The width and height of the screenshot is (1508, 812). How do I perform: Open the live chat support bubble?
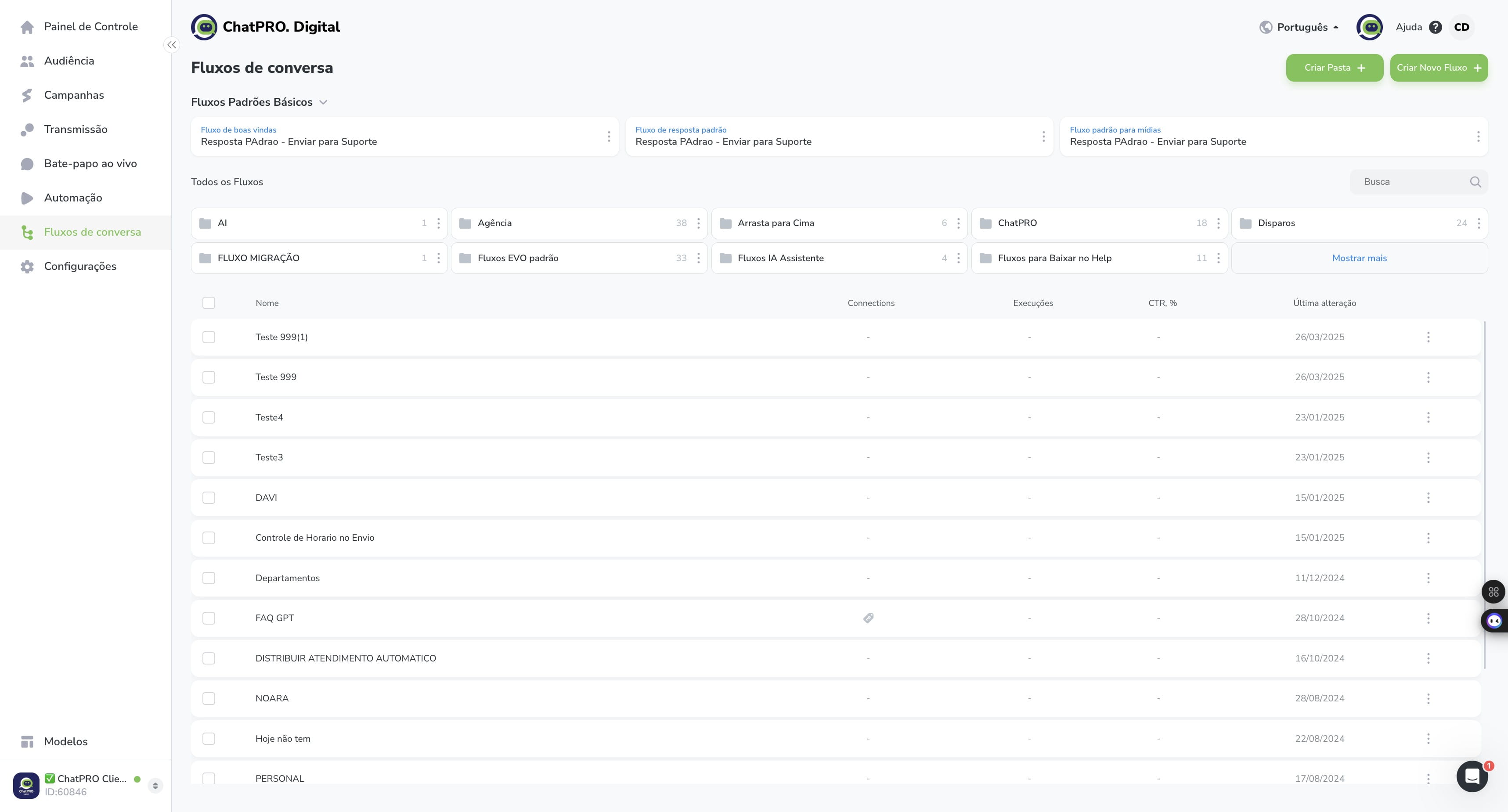click(1472, 776)
